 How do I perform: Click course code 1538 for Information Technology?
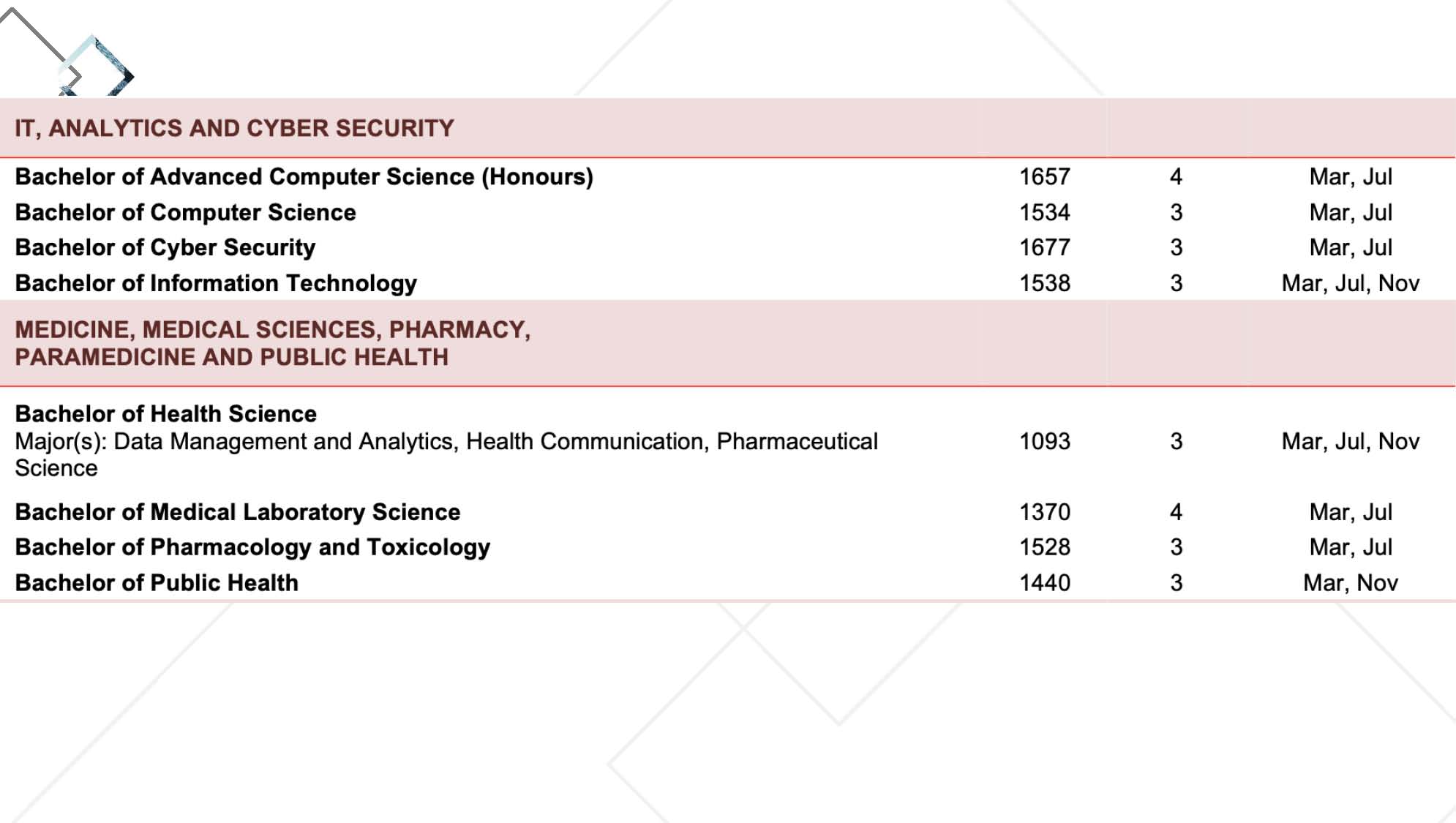(1045, 284)
